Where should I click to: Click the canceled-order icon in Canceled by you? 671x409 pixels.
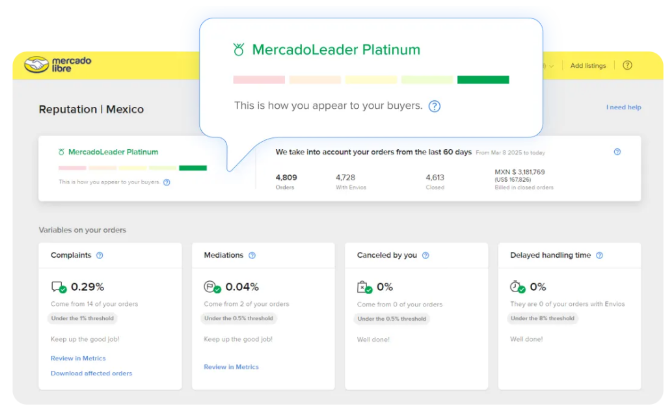pos(365,287)
